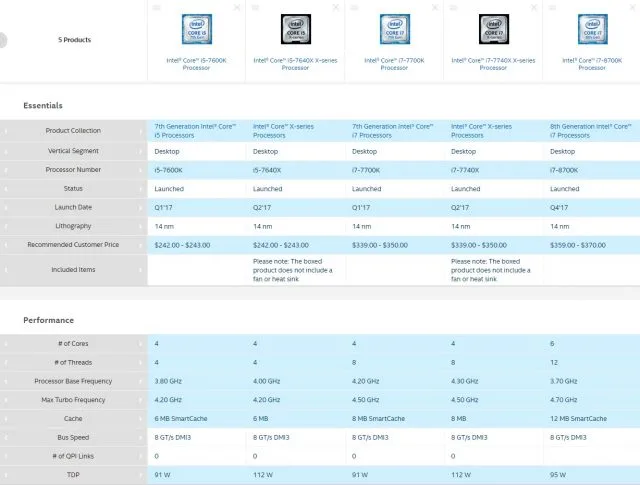Open the Intel Core i5-7640X X-series Processor link
Image resolution: width=640 pixels, height=485 pixels.
(295, 64)
